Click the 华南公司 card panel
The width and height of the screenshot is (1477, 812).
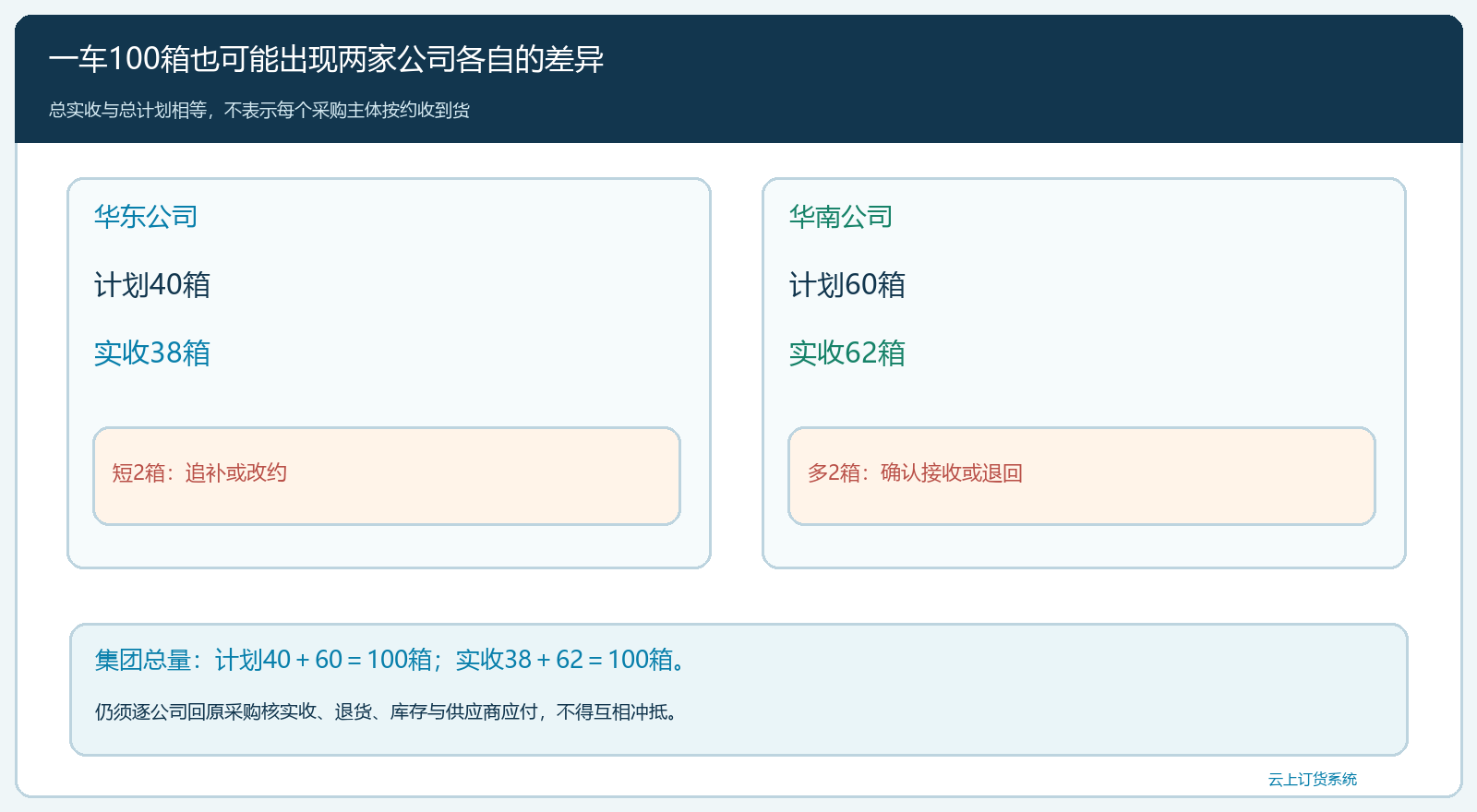click(x=1084, y=373)
